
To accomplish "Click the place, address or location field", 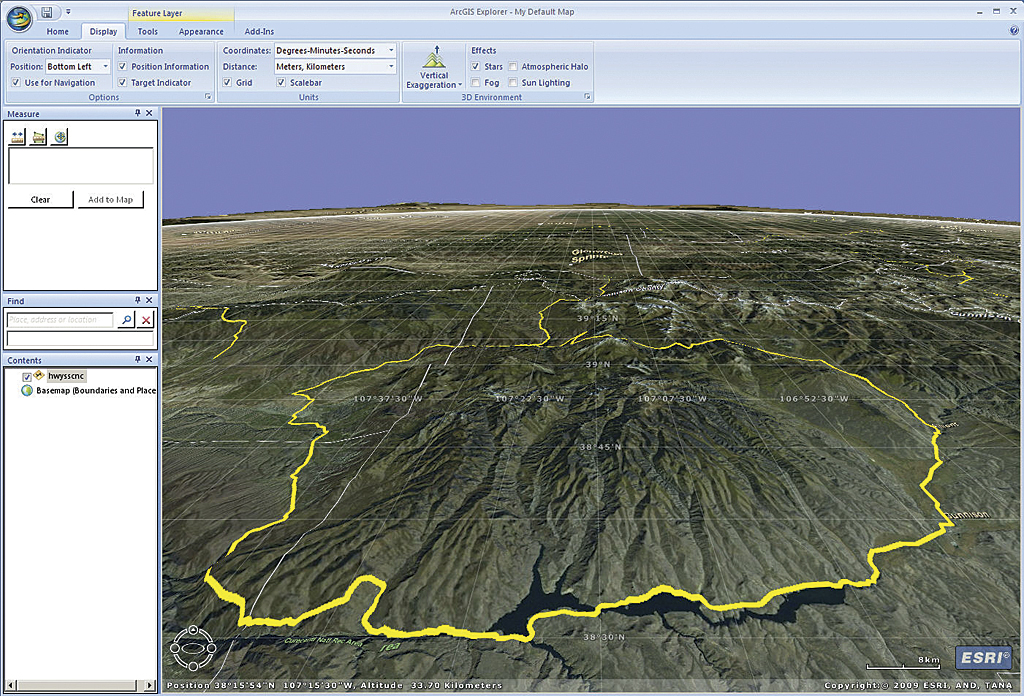I will (x=60, y=320).
